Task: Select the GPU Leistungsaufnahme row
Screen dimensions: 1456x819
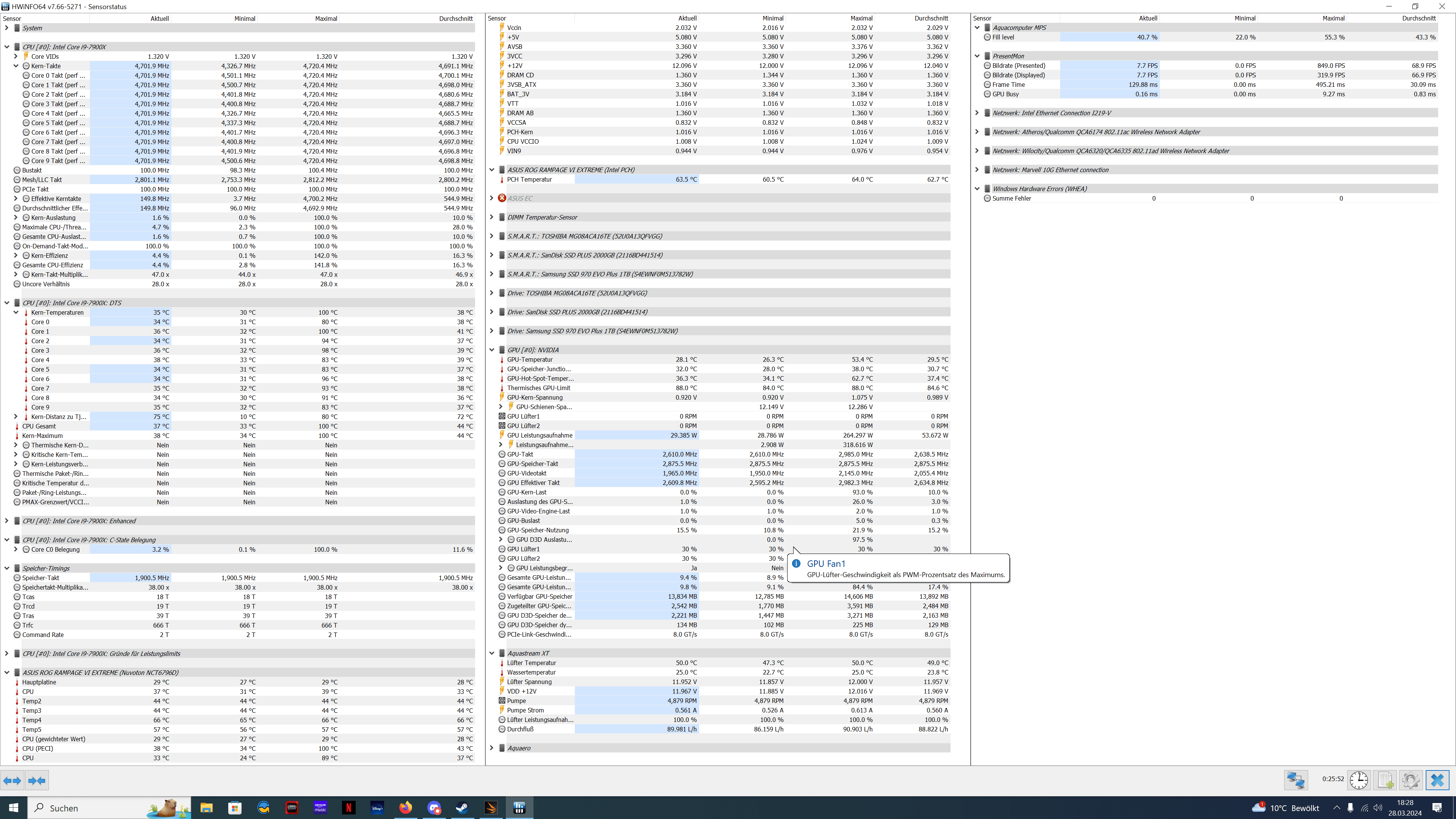Action: pos(723,436)
